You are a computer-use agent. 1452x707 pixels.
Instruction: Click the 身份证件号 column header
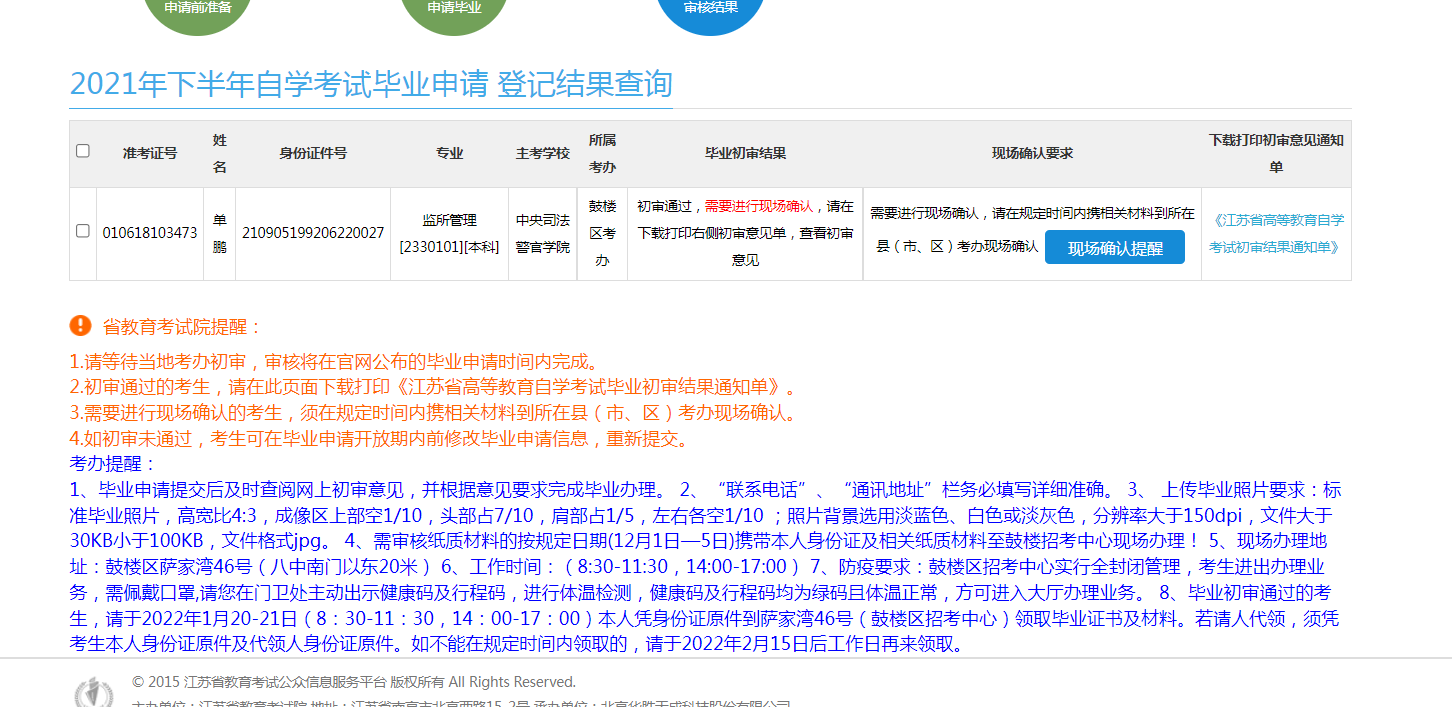click(x=313, y=153)
